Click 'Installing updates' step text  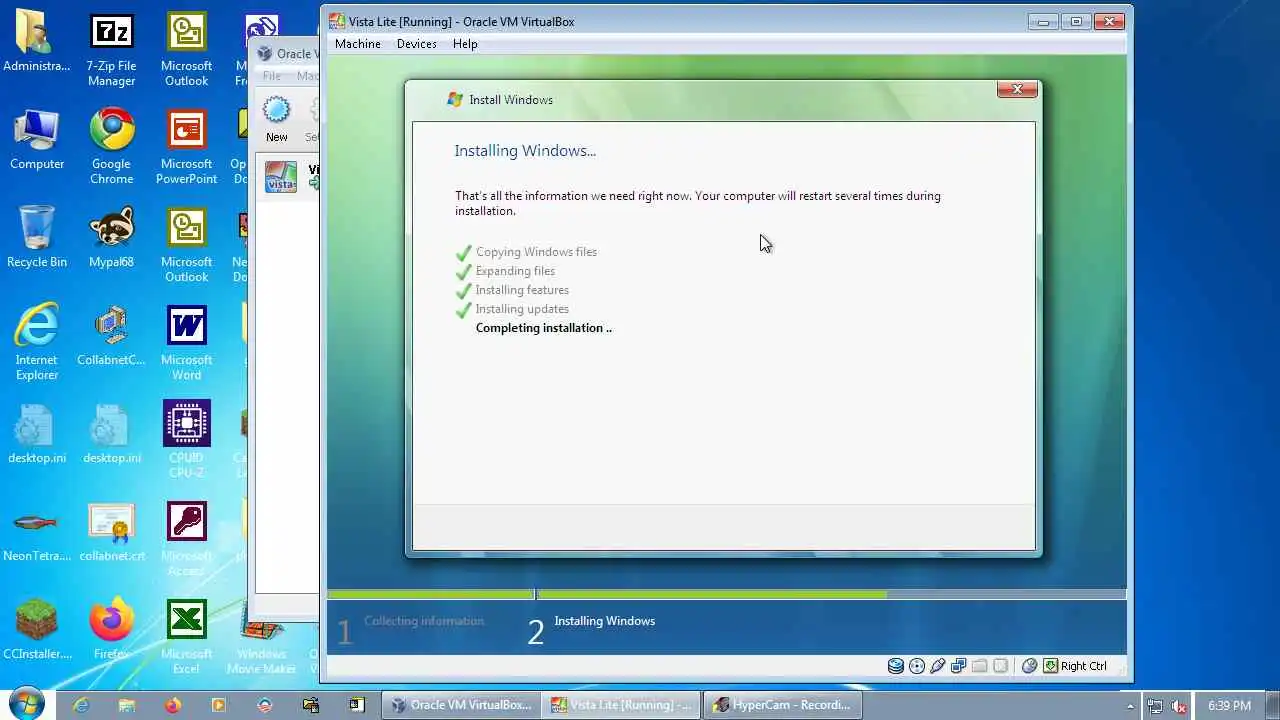(x=522, y=309)
